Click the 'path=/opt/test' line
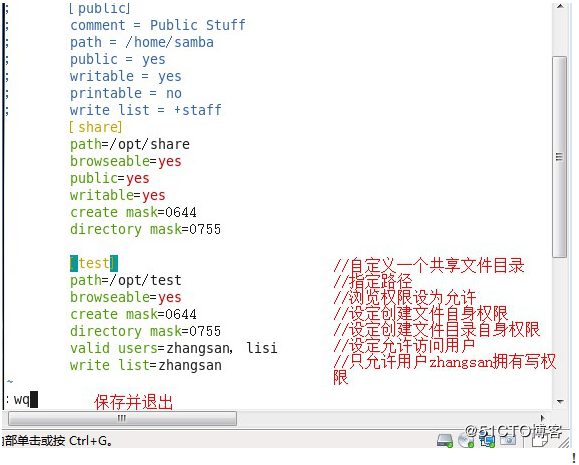This screenshot has height=465, width=579. click(x=126, y=280)
